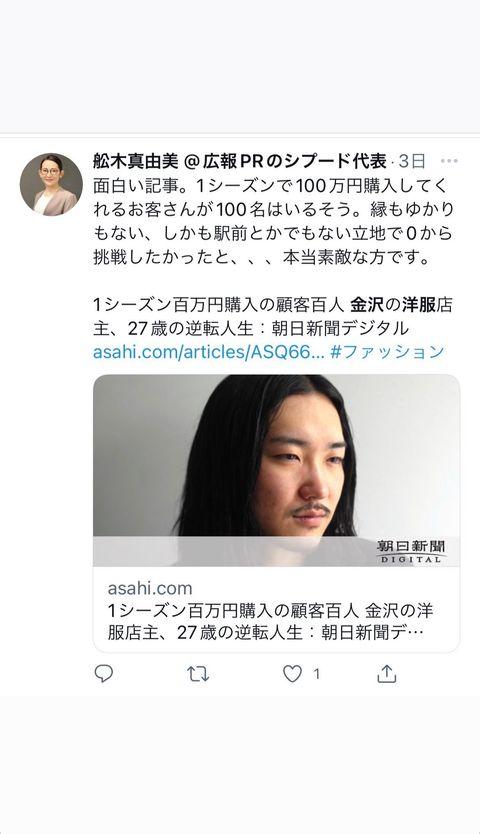Retweet this post with the arrows icon
This screenshot has height=834, width=480.
198,674
